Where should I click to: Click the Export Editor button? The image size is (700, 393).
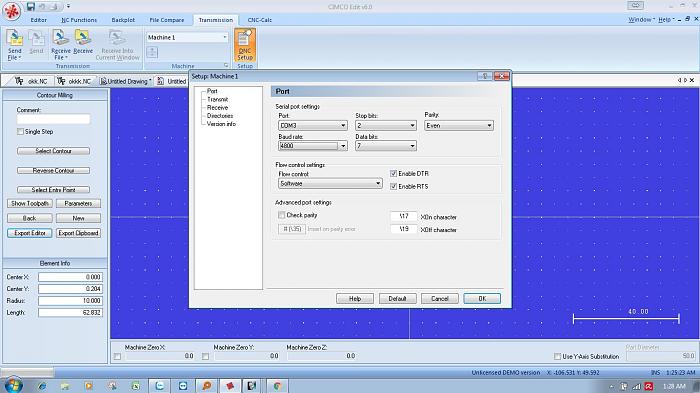29,233
